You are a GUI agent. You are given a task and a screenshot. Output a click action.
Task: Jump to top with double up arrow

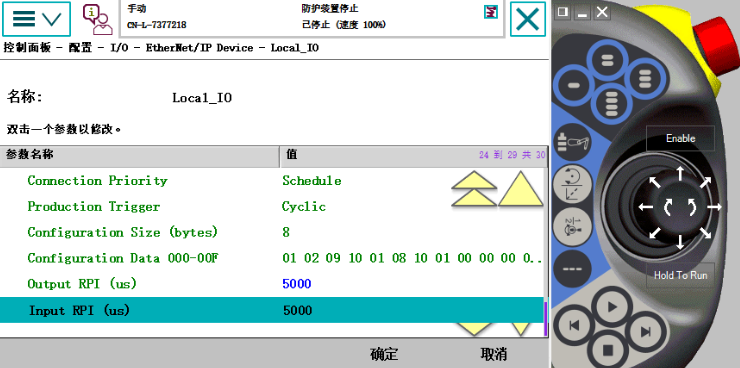tap(474, 189)
